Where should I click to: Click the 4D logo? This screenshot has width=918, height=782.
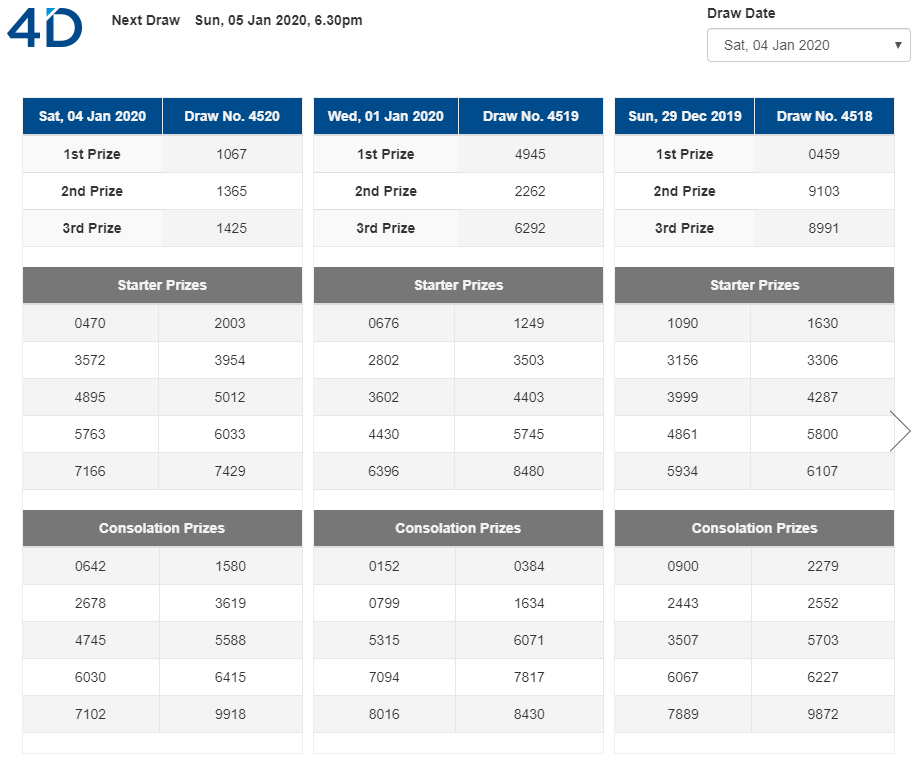(44, 28)
